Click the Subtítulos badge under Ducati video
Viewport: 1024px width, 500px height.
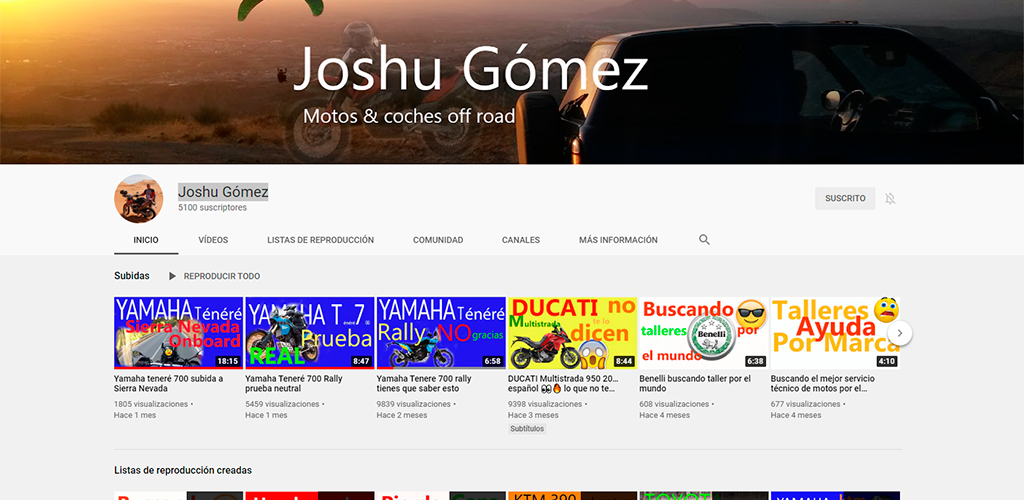point(527,429)
